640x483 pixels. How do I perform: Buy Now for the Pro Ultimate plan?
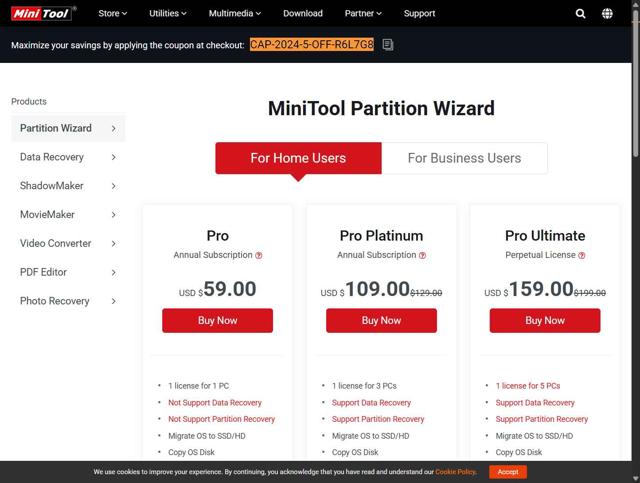pos(545,321)
